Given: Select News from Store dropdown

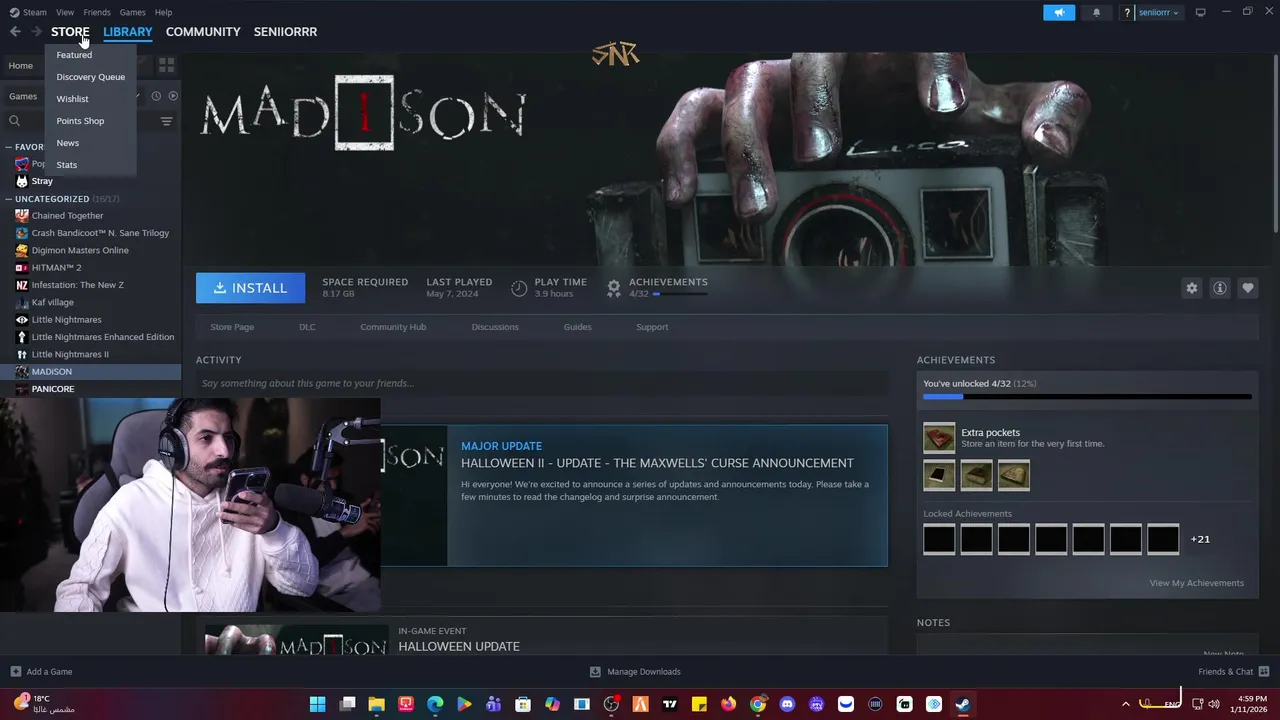Looking at the screenshot, I should tap(68, 143).
